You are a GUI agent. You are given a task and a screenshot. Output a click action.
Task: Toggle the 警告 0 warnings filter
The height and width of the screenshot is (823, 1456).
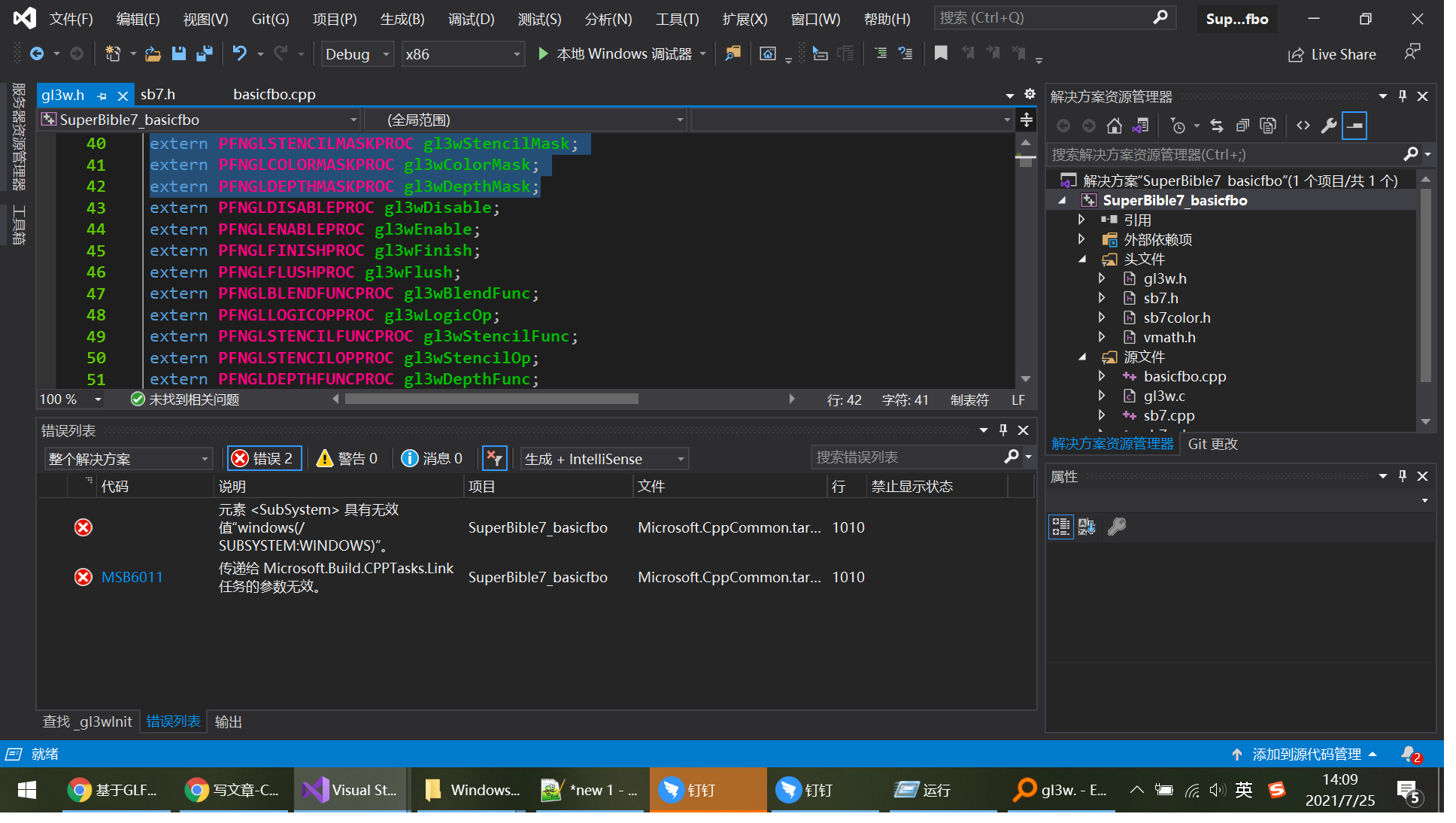tap(347, 457)
